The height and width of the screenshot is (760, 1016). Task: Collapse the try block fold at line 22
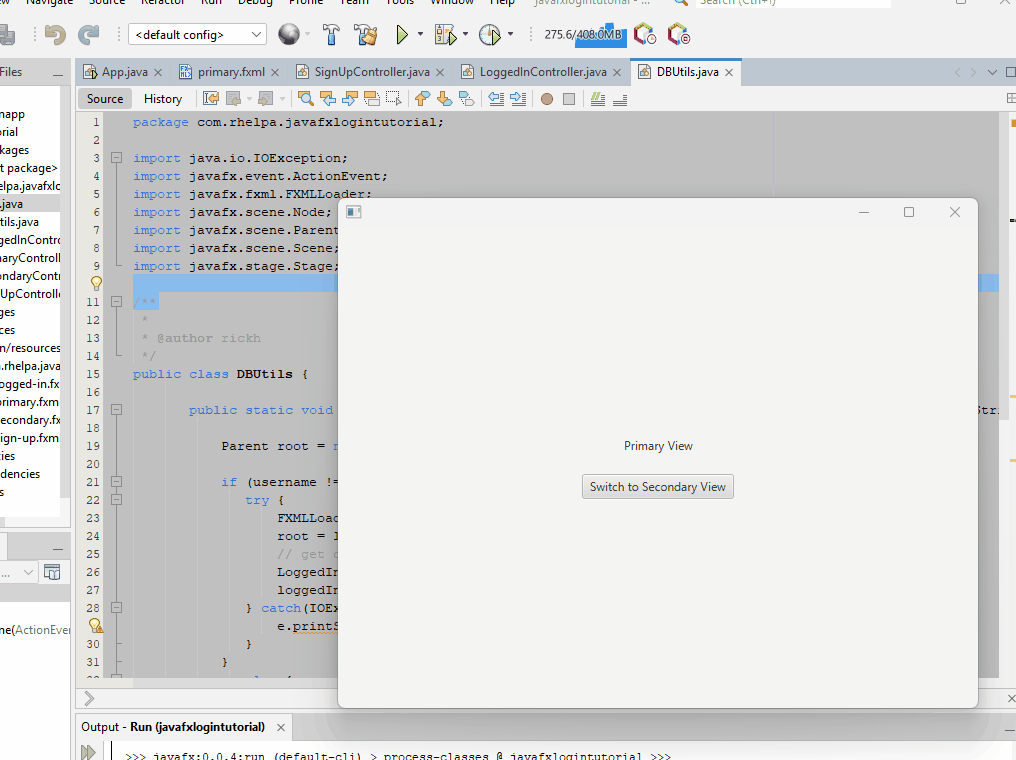click(117, 500)
